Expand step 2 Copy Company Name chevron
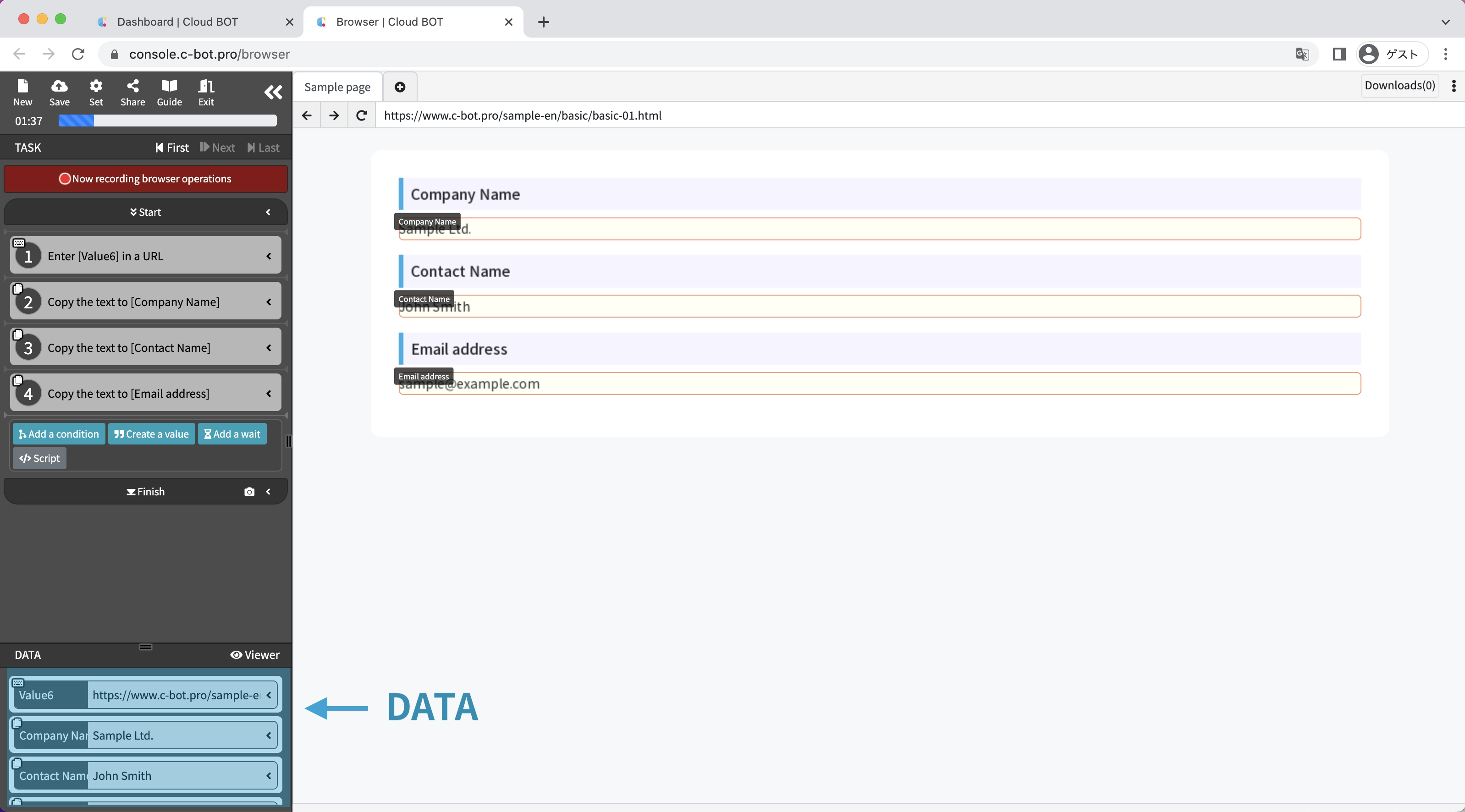 (269, 302)
